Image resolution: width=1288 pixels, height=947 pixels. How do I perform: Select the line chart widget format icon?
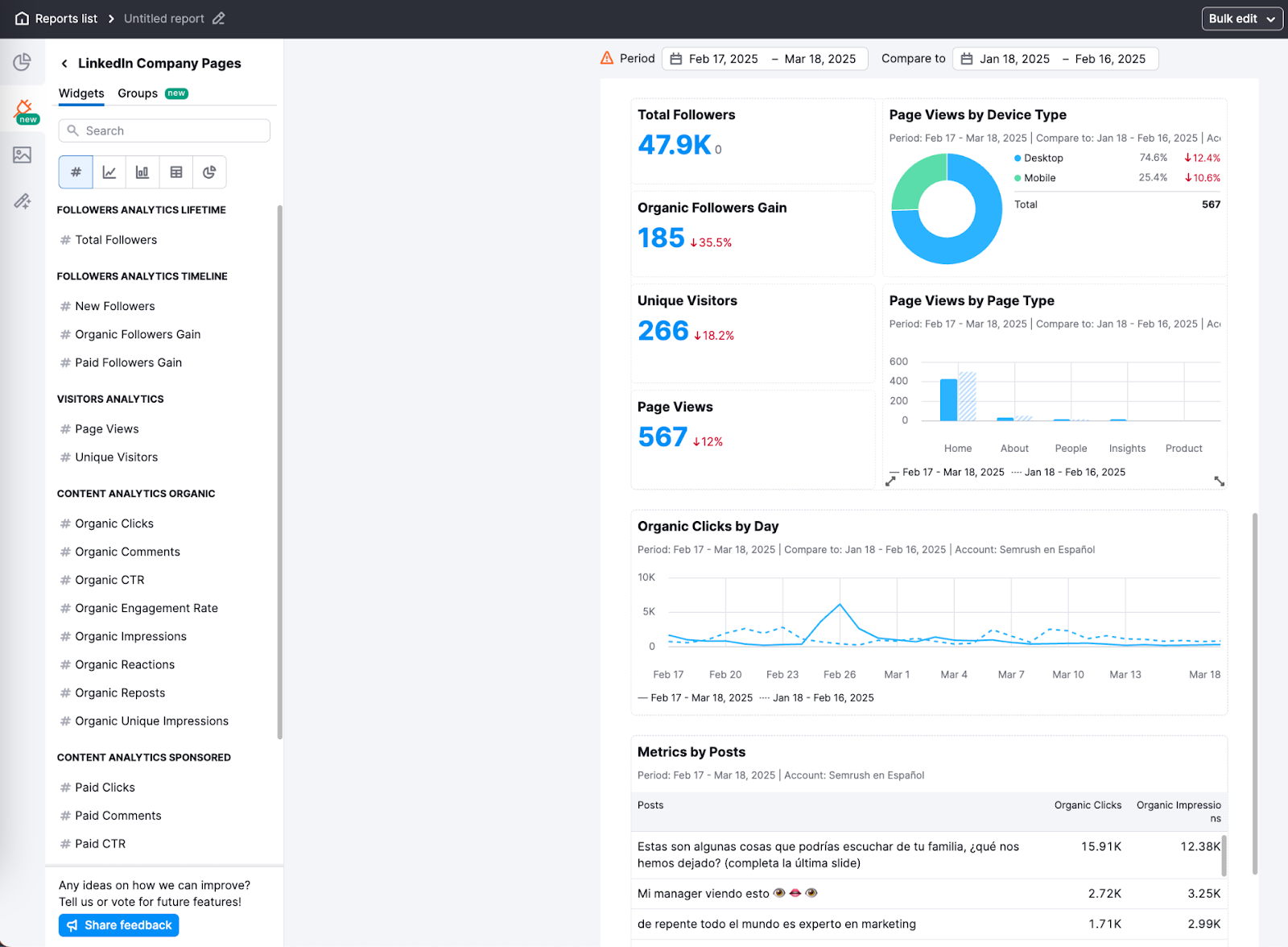[x=109, y=172]
